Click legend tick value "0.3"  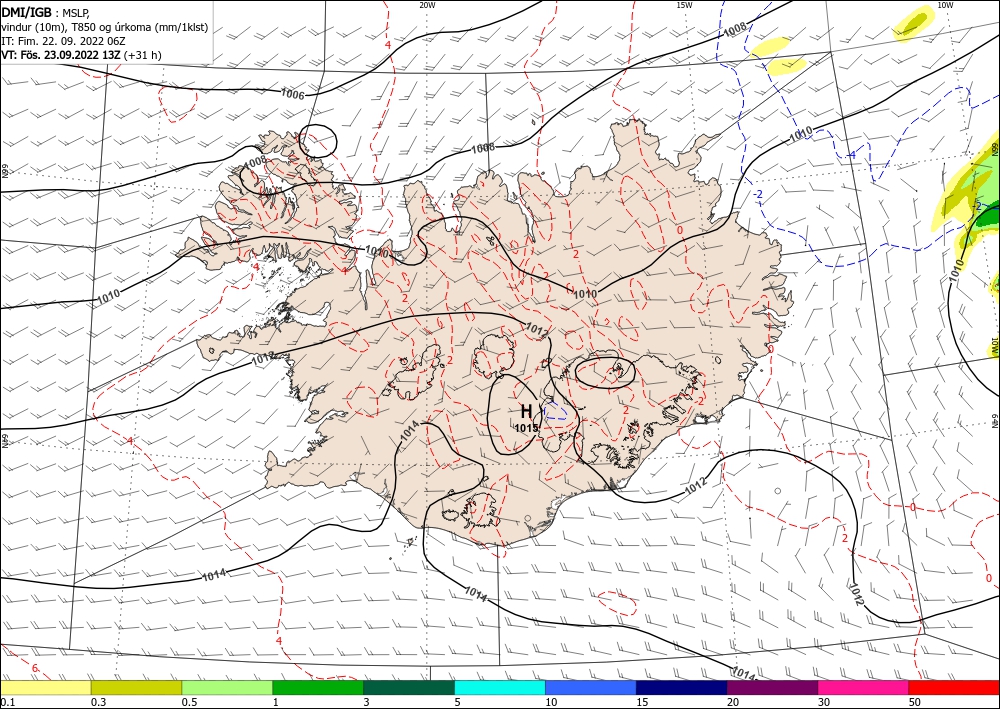[x=98, y=702]
